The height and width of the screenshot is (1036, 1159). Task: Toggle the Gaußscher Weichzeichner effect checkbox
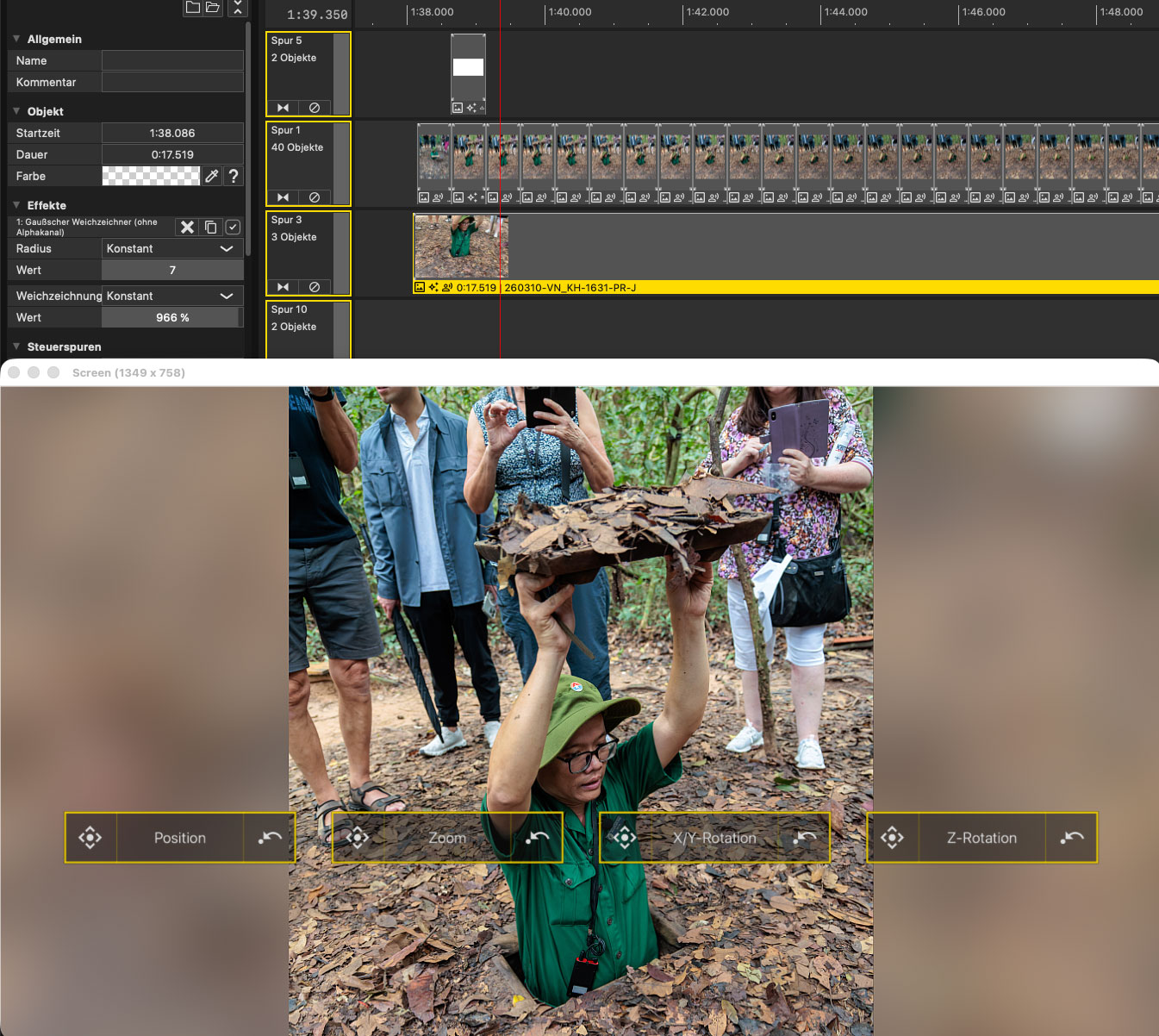233,227
